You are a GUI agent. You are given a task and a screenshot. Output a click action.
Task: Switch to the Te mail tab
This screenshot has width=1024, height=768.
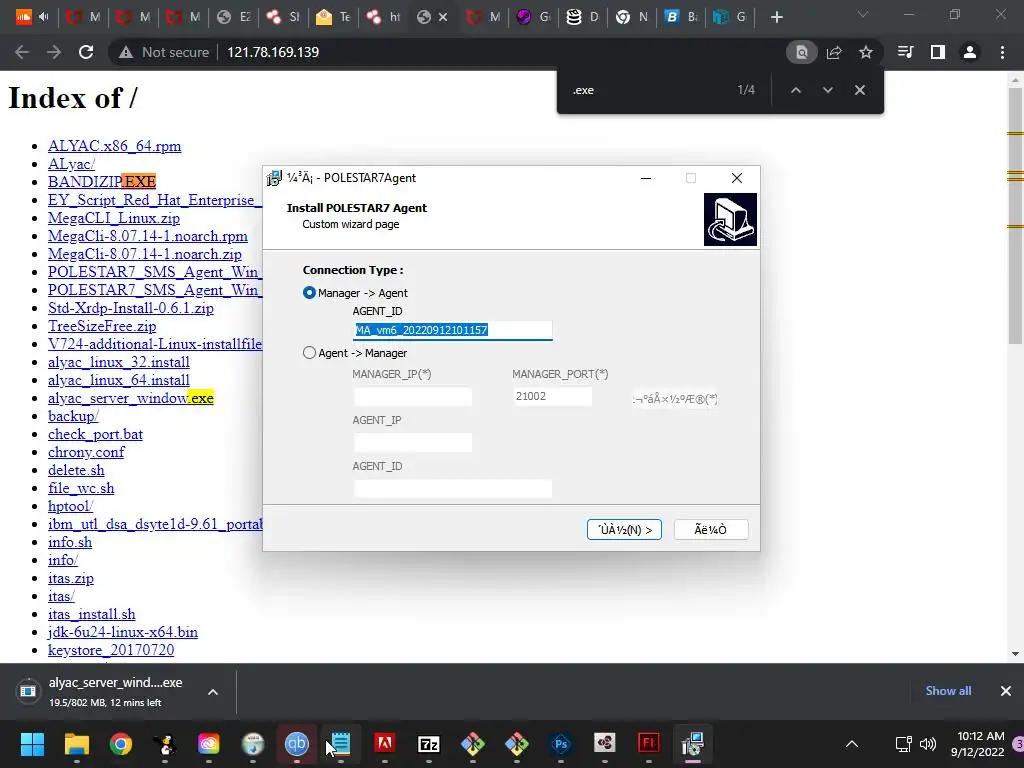(333, 17)
